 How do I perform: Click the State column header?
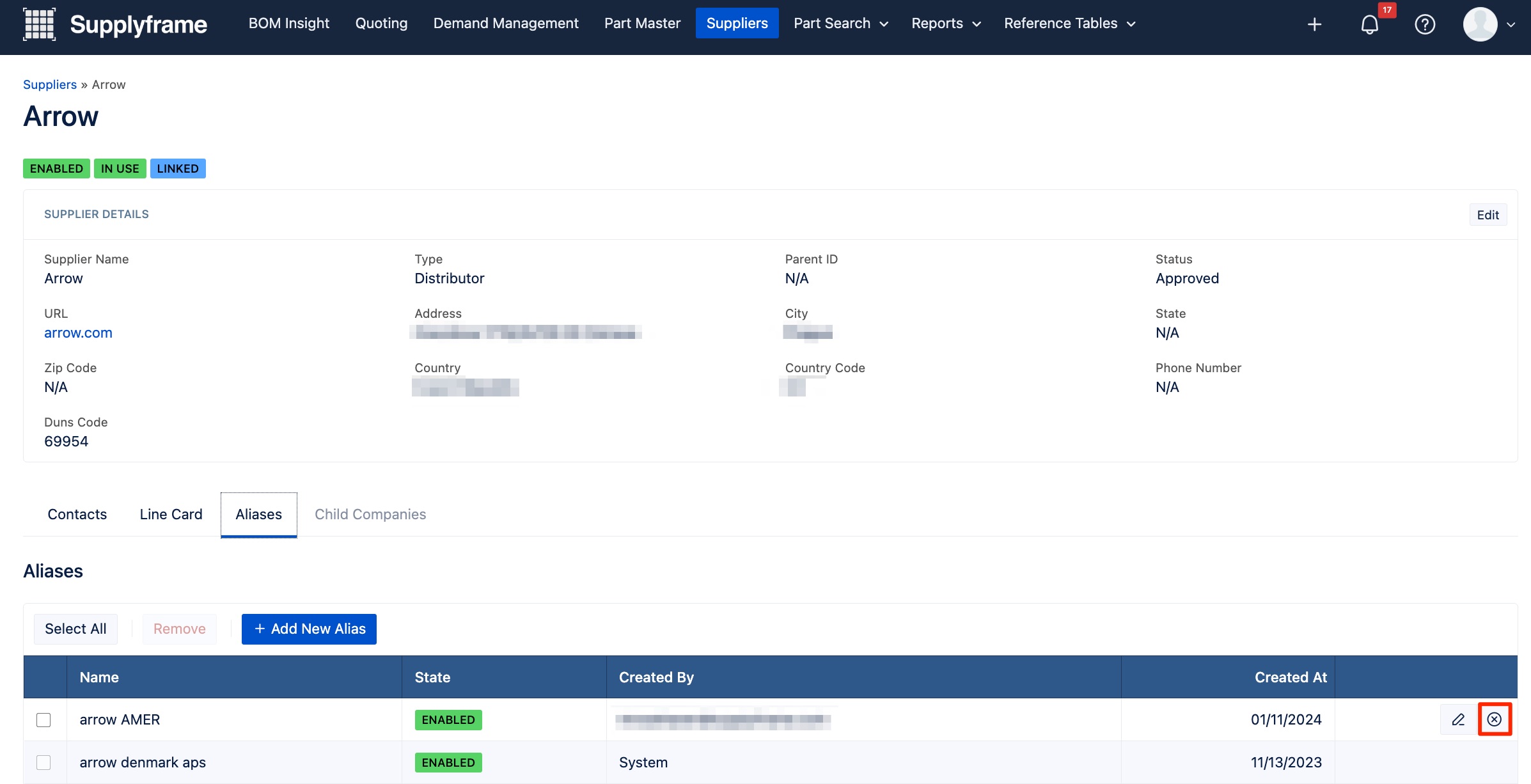(504, 677)
